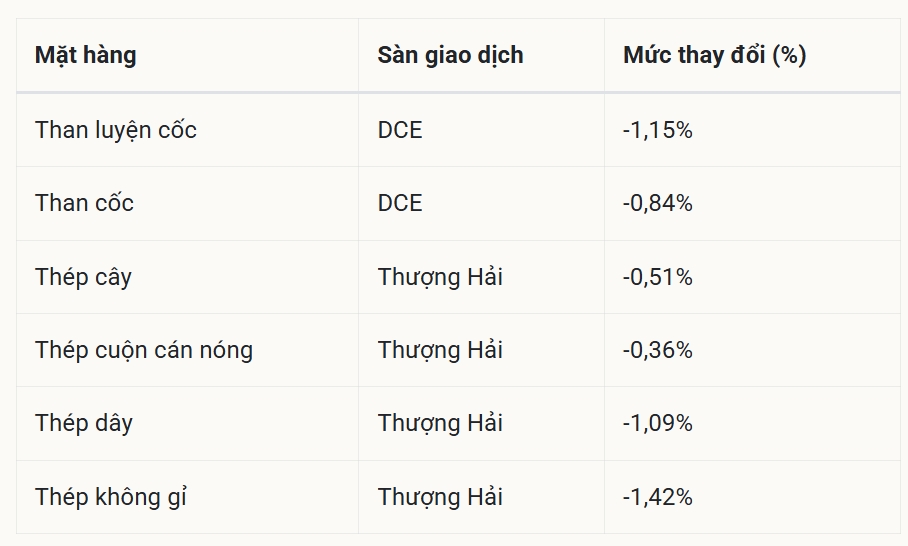Click the "Mặt hàng" column header

[86, 55]
